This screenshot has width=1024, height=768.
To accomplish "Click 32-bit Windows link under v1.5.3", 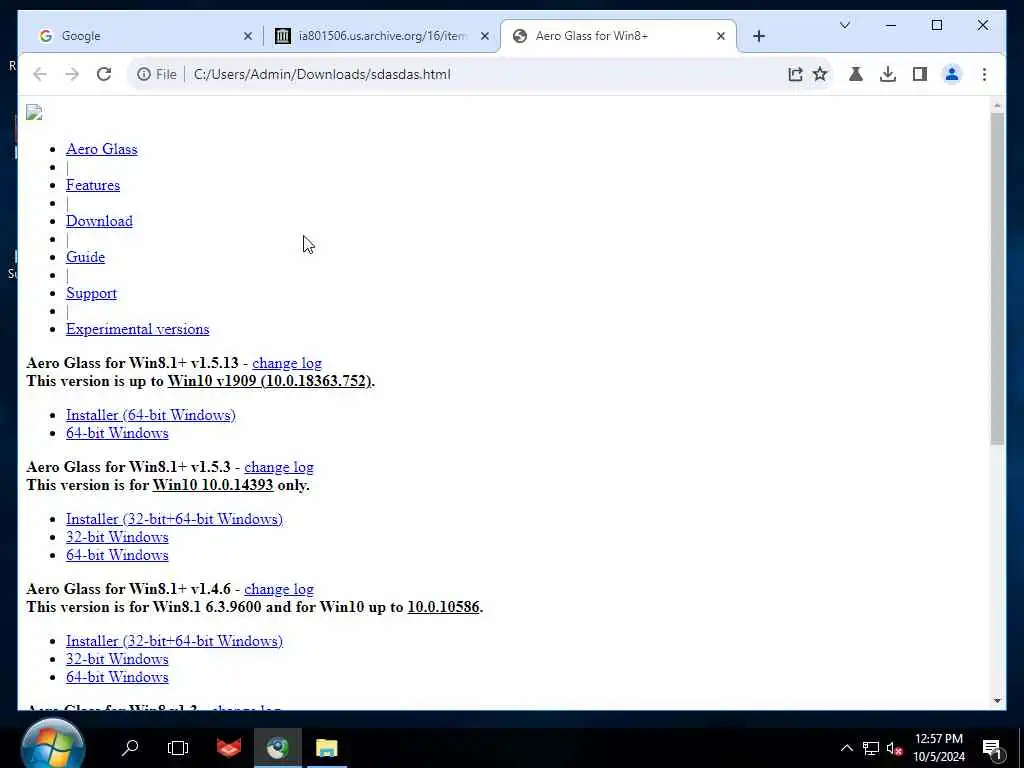I will point(117,537).
